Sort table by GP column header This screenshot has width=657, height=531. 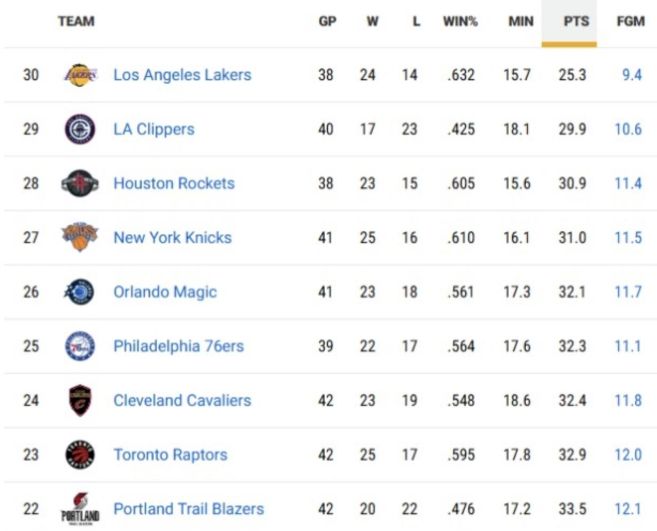(x=327, y=21)
